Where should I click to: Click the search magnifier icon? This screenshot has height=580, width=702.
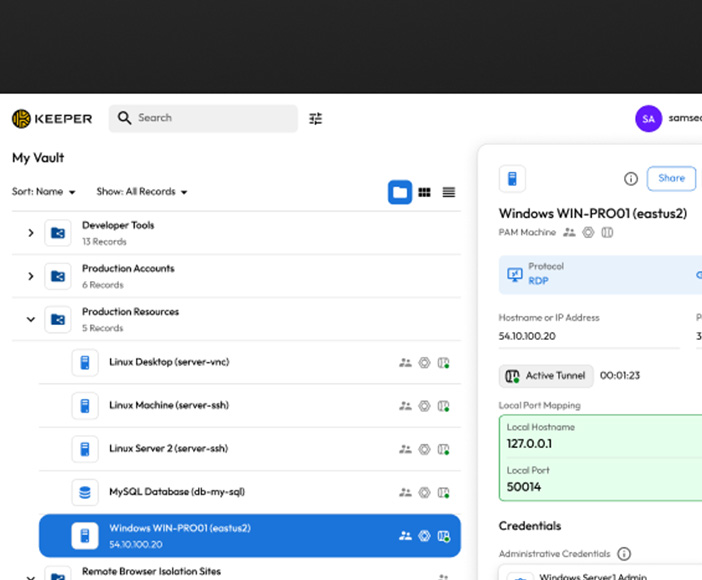click(x=124, y=118)
